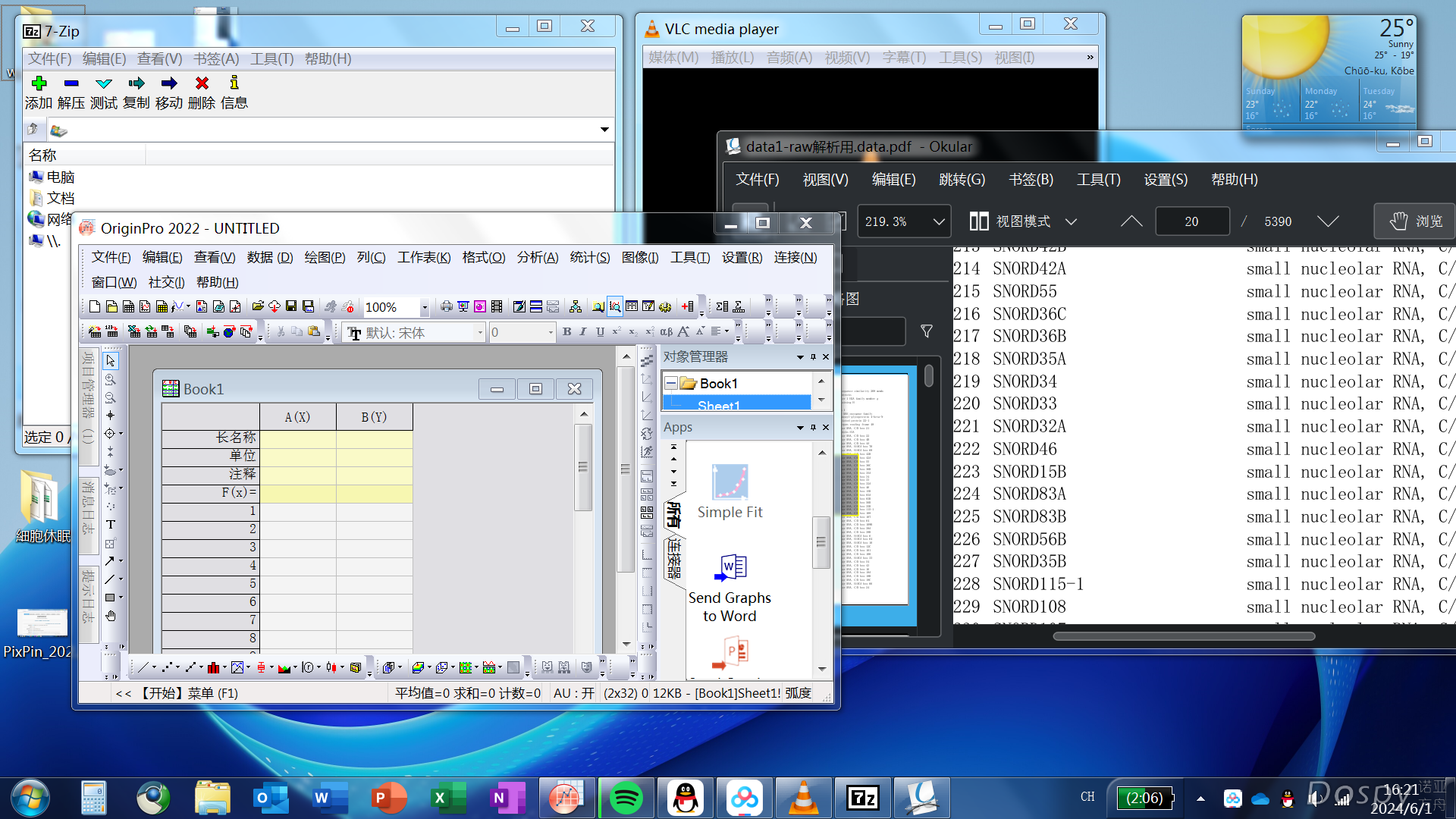
Task: Toggle auto-hide pin on Apps panel
Action: point(813,428)
